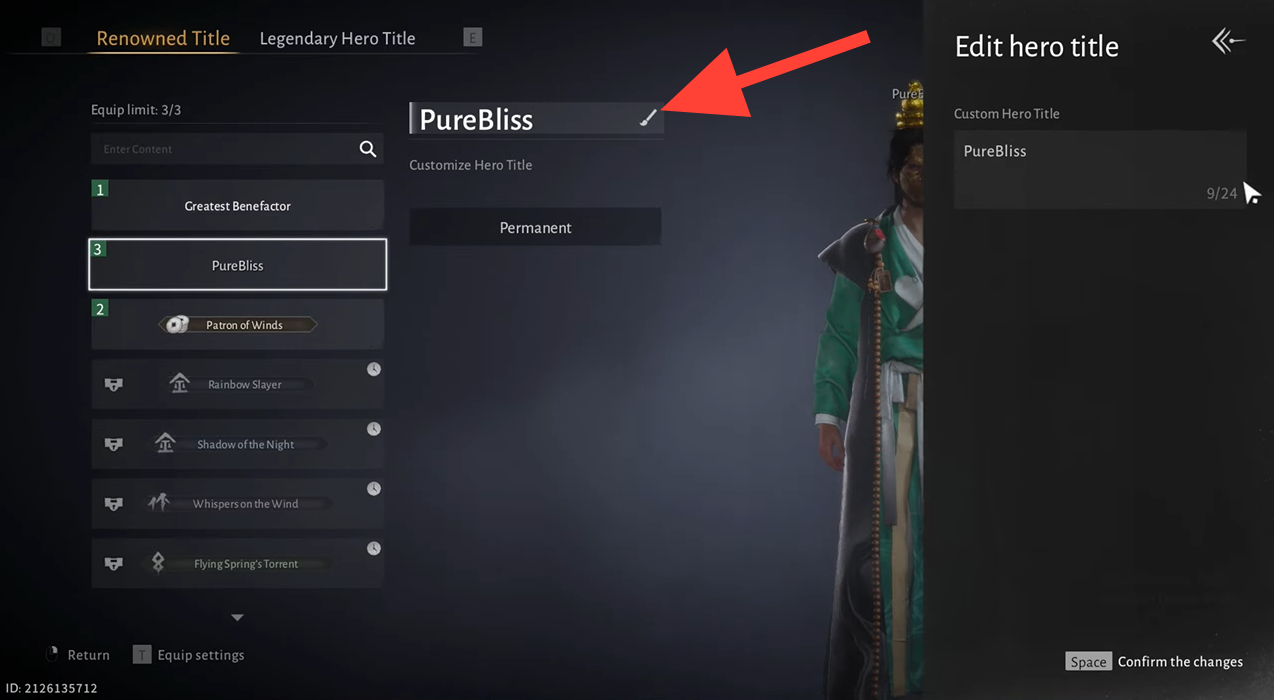Expand the title list with the down arrow
This screenshot has width=1274, height=700.
pos(237,618)
